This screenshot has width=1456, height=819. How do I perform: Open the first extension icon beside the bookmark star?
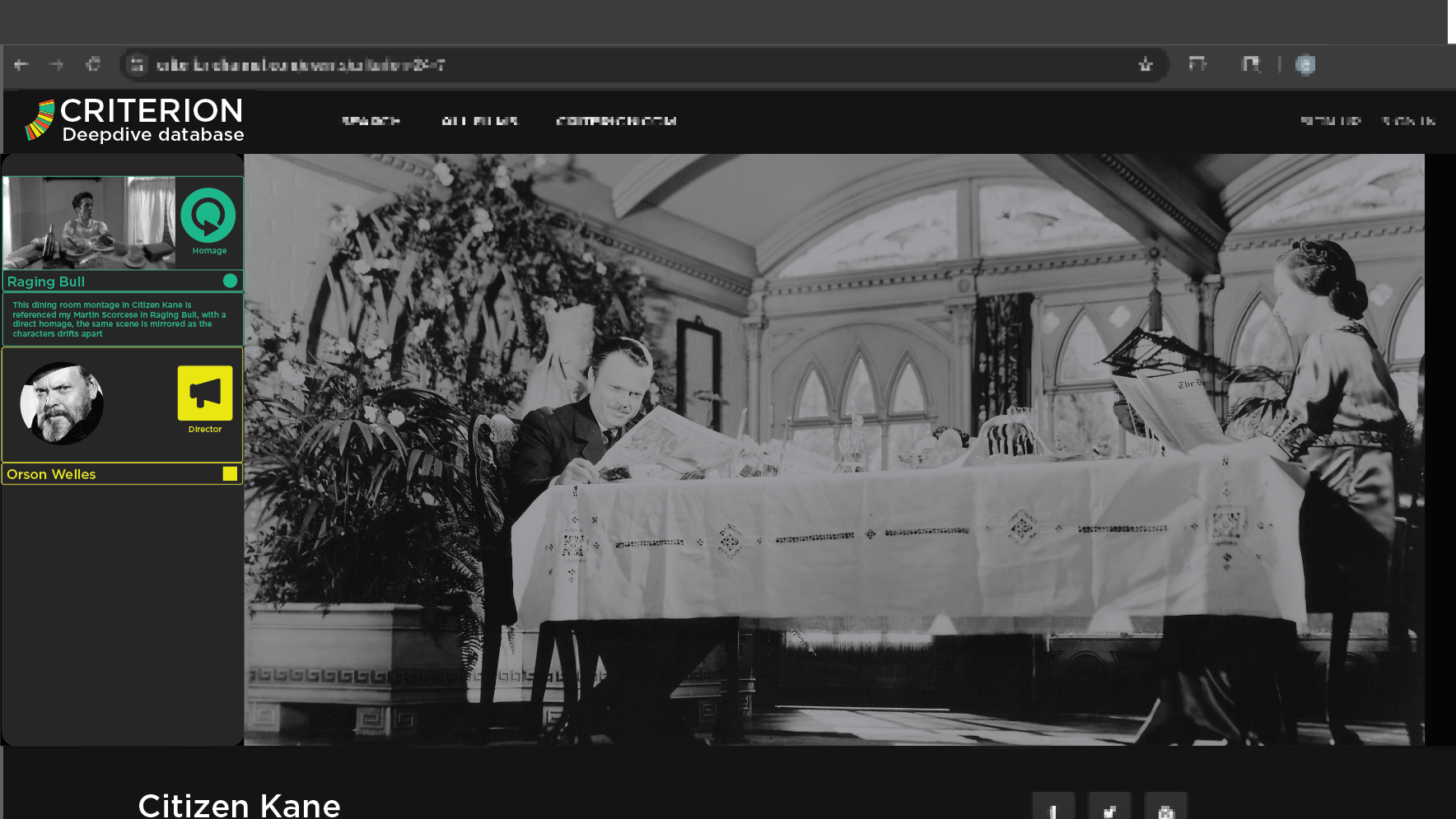coord(1197,64)
